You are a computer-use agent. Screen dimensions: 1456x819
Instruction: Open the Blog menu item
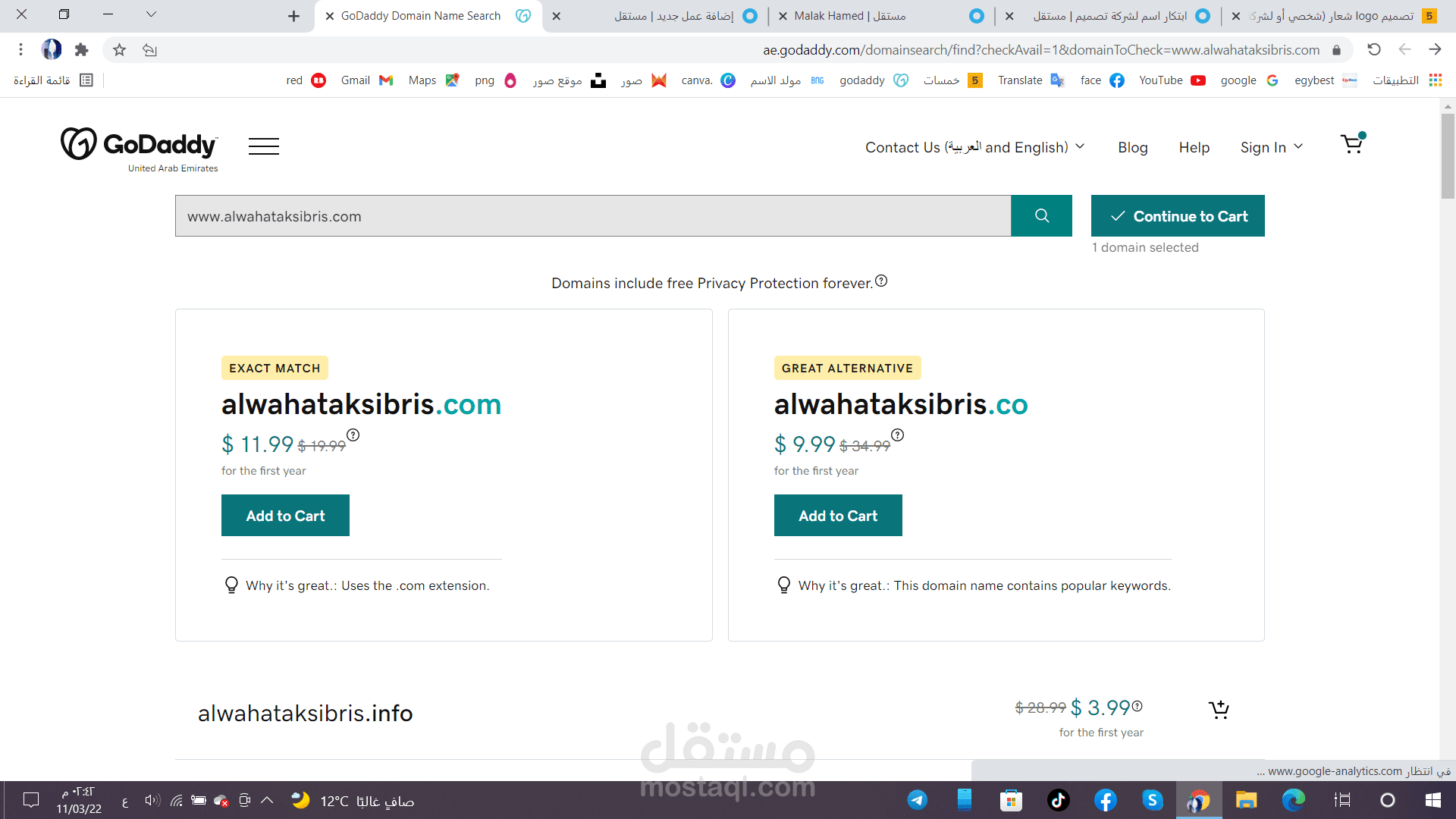[x=1132, y=147]
